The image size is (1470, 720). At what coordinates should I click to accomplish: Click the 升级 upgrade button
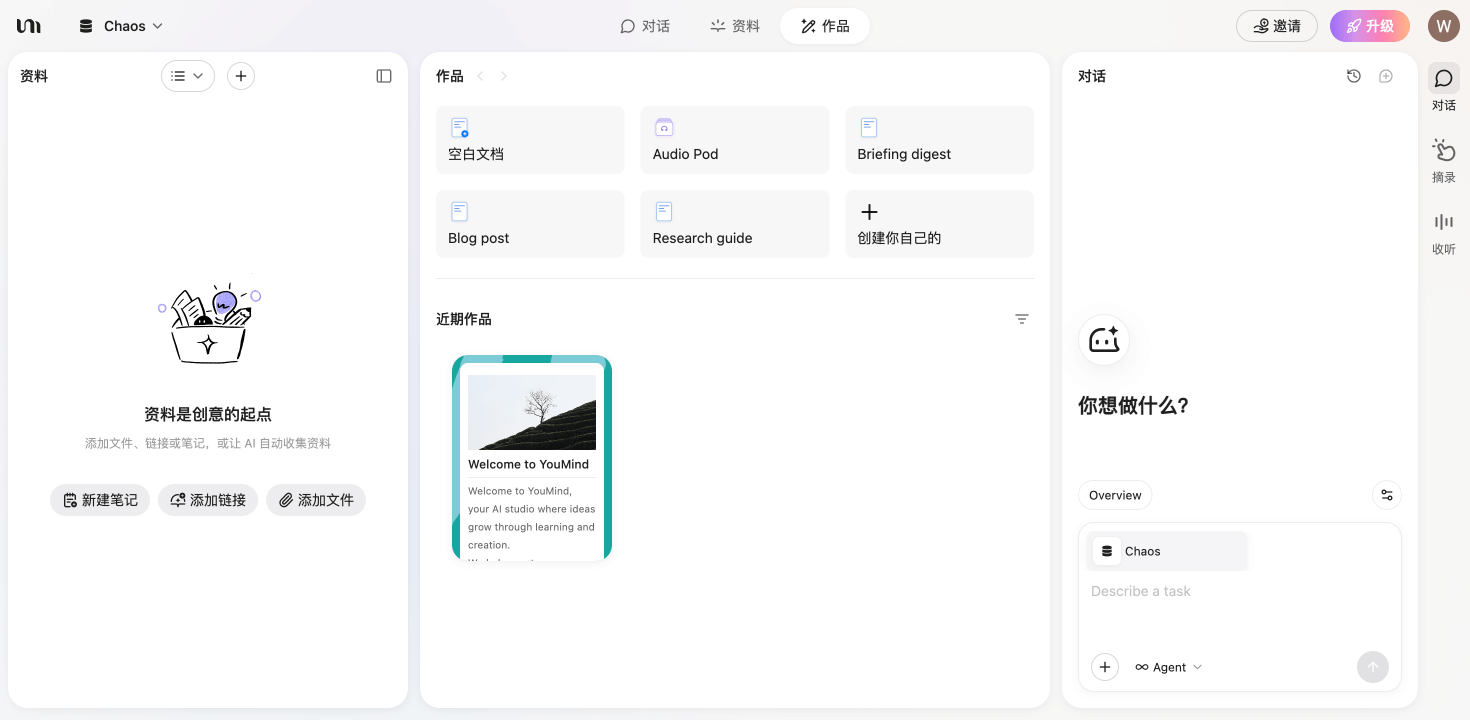[1369, 26]
